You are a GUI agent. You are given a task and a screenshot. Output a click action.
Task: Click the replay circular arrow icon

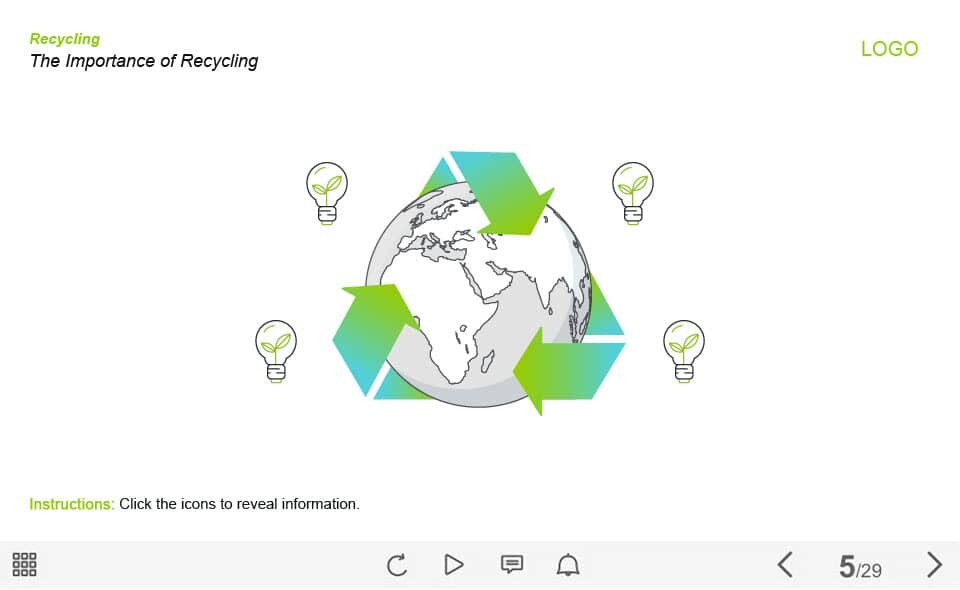397,565
